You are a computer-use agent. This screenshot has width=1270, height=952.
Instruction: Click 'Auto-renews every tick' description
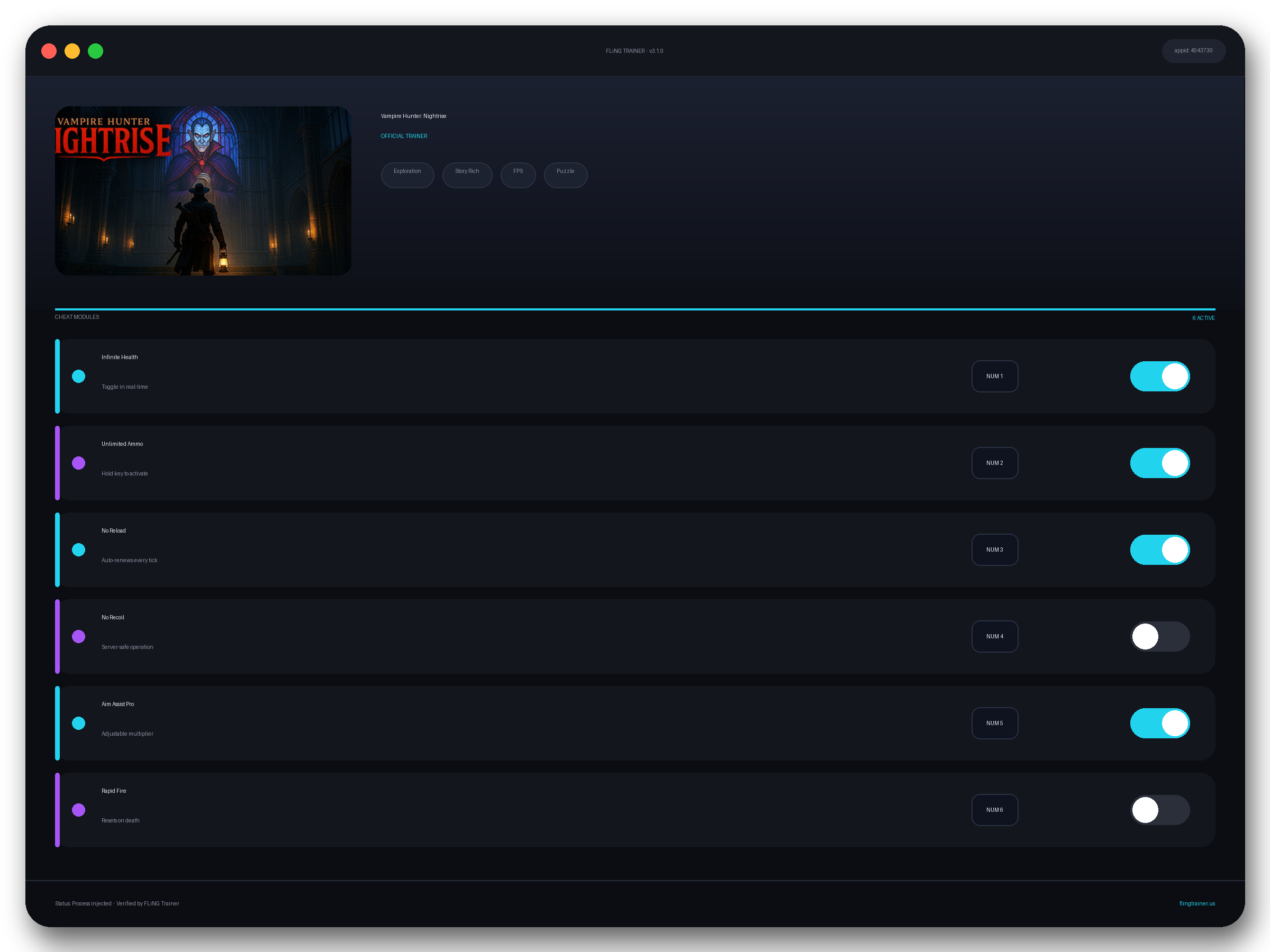[129, 560]
